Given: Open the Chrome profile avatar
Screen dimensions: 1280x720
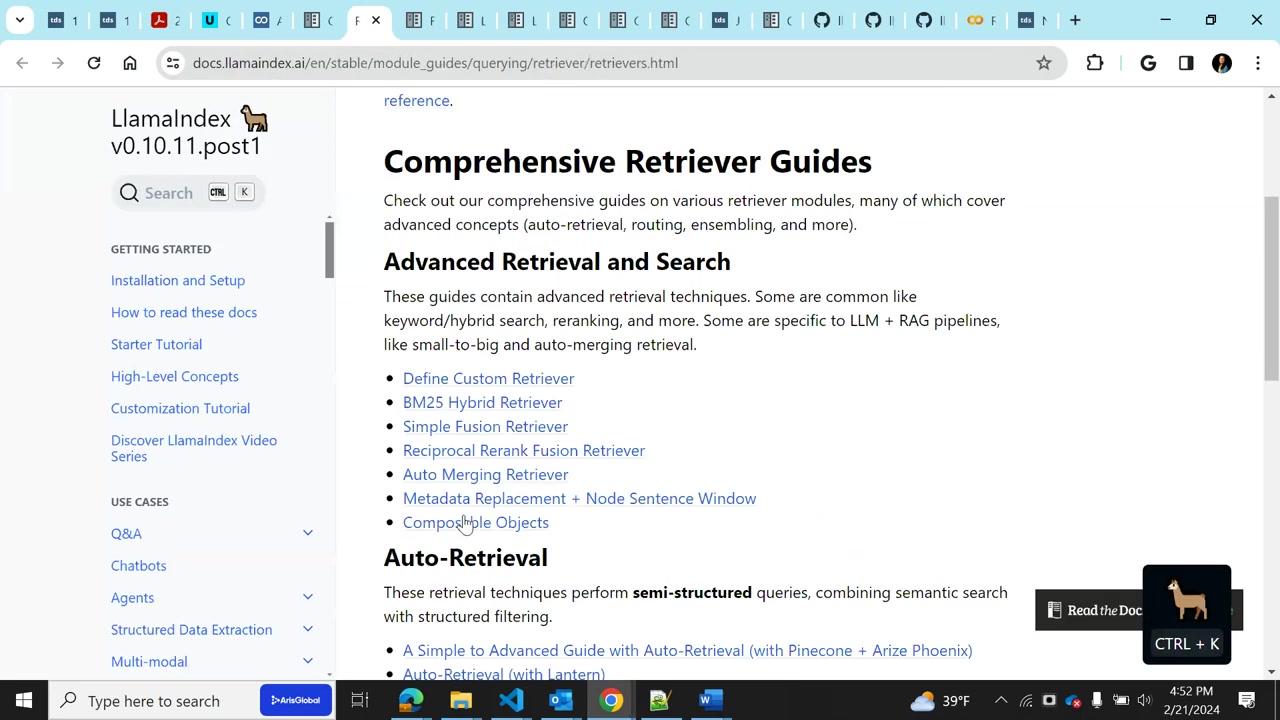Looking at the screenshot, I should (1222, 63).
